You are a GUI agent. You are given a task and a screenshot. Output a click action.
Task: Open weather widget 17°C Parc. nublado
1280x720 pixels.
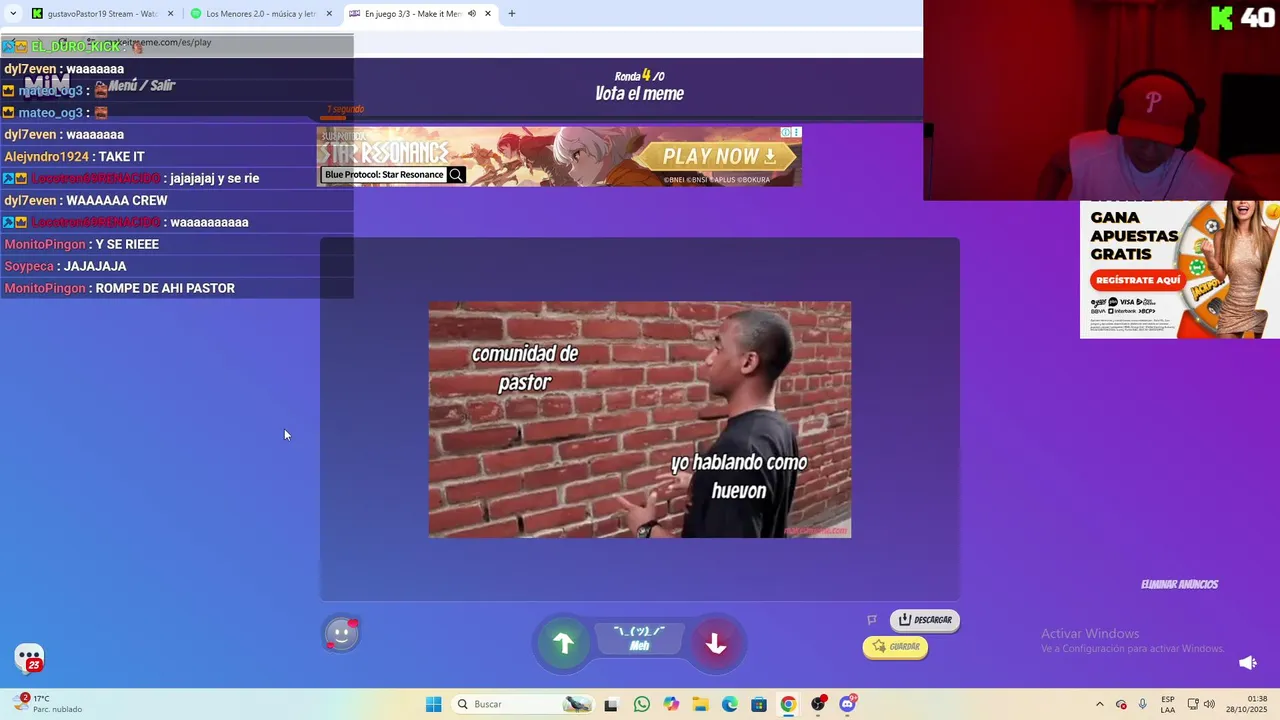tap(48, 704)
